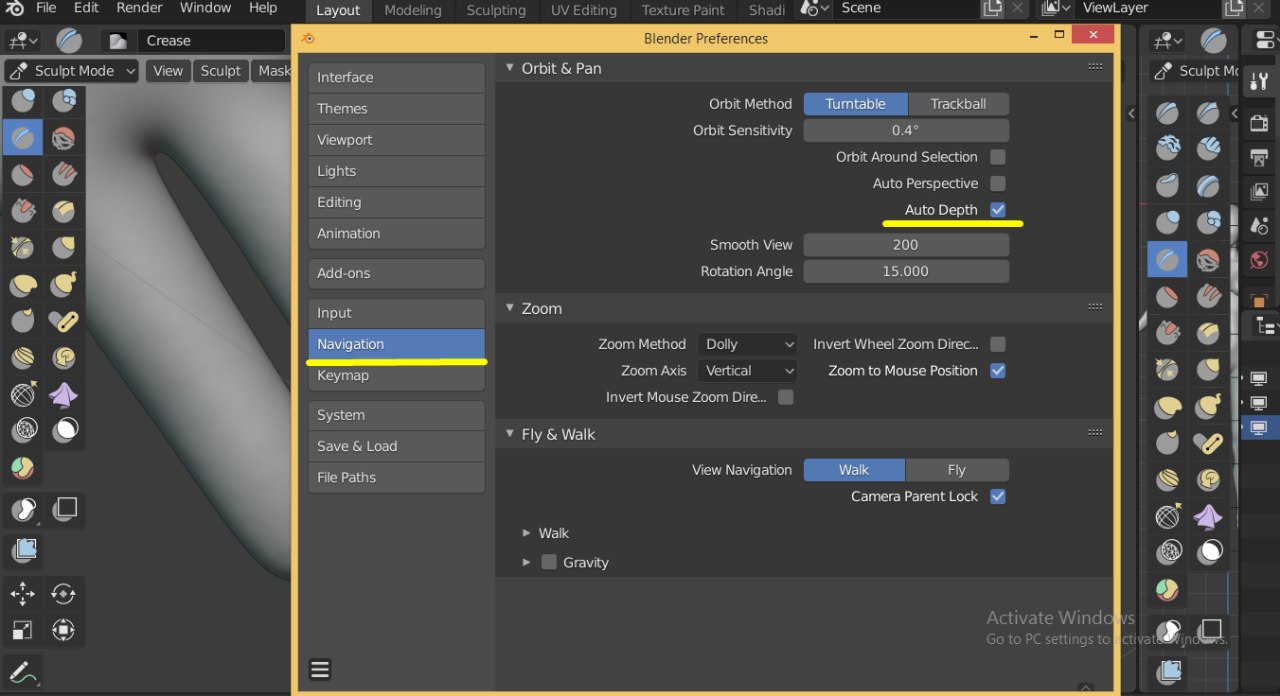Enable Auto Perspective checkbox

(x=997, y=184)
